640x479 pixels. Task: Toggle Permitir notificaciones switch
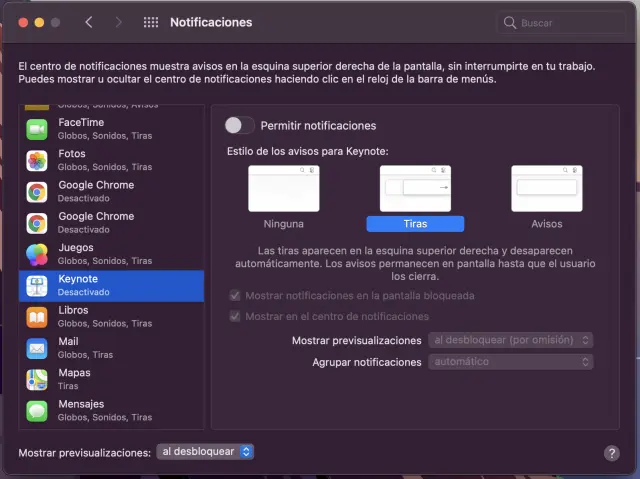[x=240, y=125]
